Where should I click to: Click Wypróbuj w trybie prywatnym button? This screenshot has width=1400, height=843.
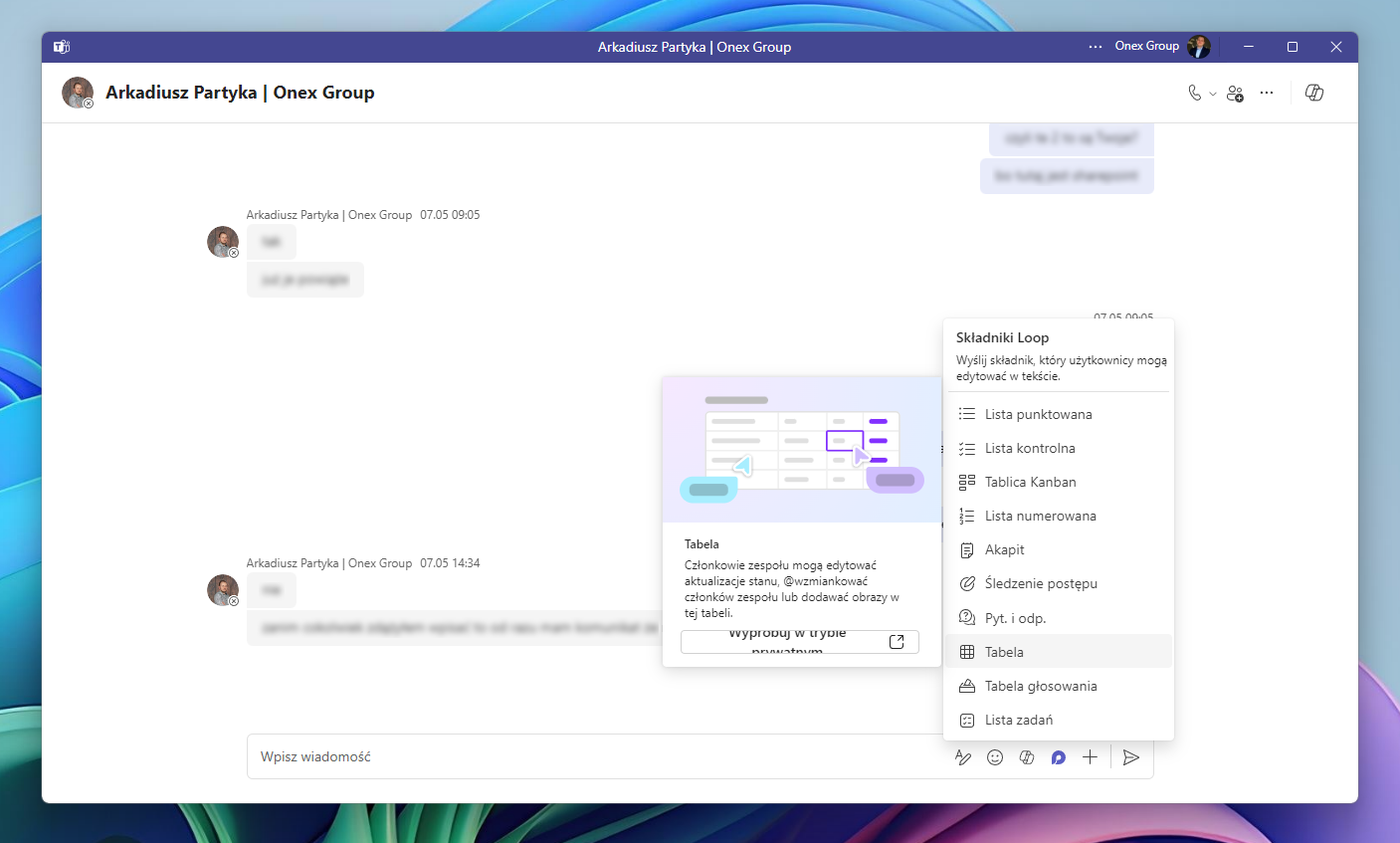(x=800, y=642)
